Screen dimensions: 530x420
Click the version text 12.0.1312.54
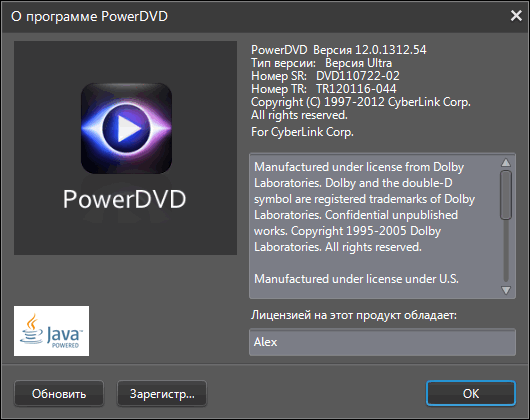(x=390, y=50)
